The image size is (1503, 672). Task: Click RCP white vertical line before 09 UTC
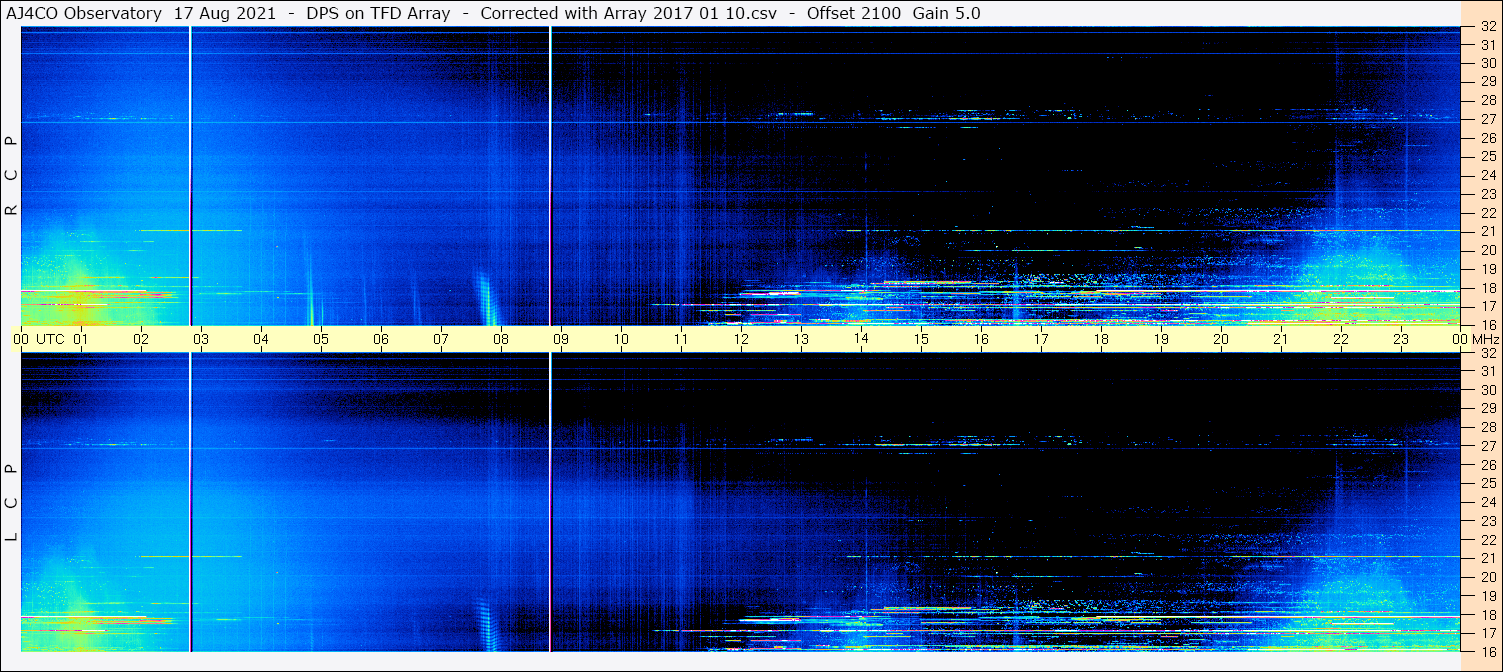pos(550,176)
